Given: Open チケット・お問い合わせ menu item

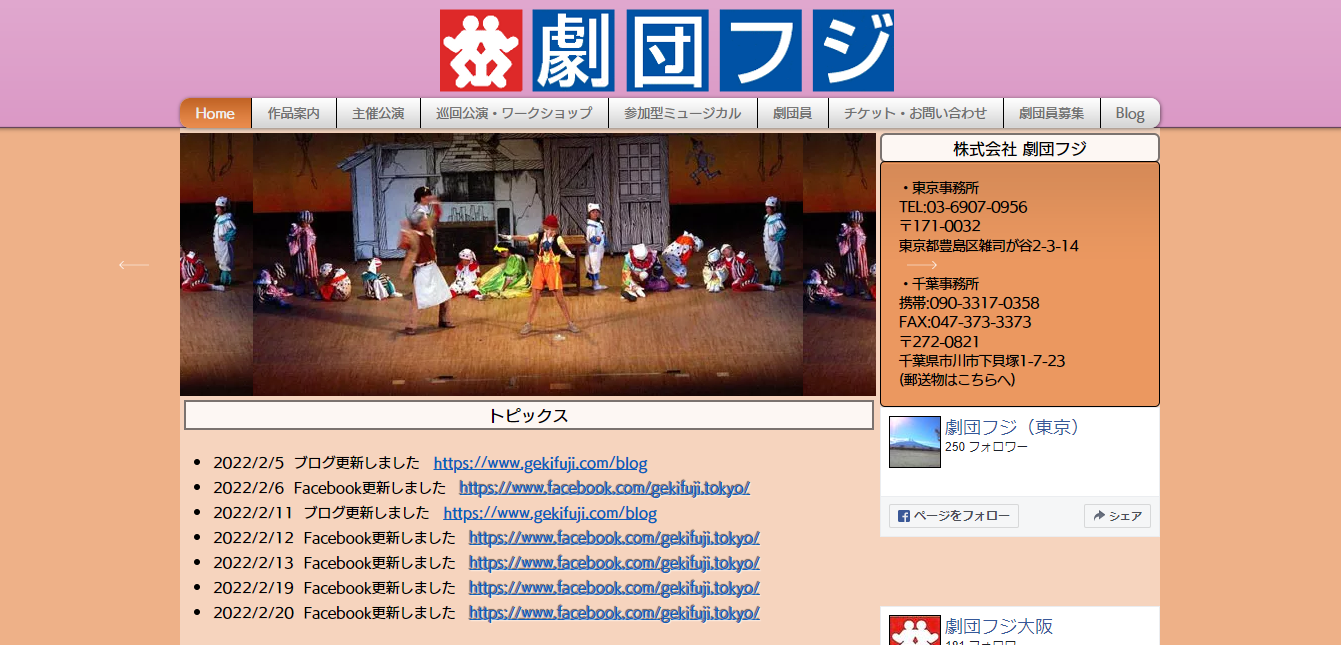Looking at the screenshot, I should [915, 113].
